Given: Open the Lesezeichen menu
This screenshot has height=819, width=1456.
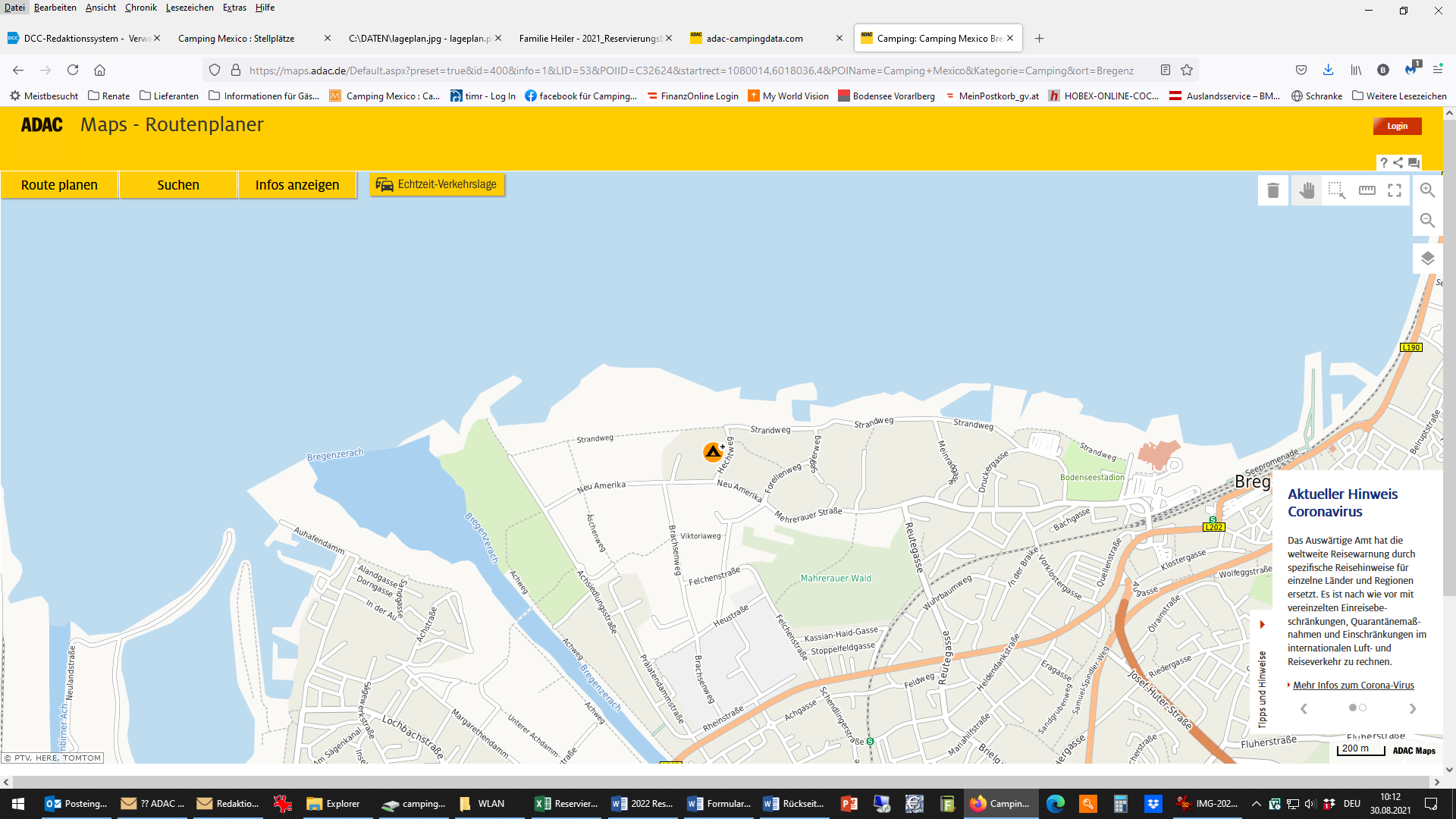Looking at the screenshot, I should pyautogui.click(x=190, y=8).
